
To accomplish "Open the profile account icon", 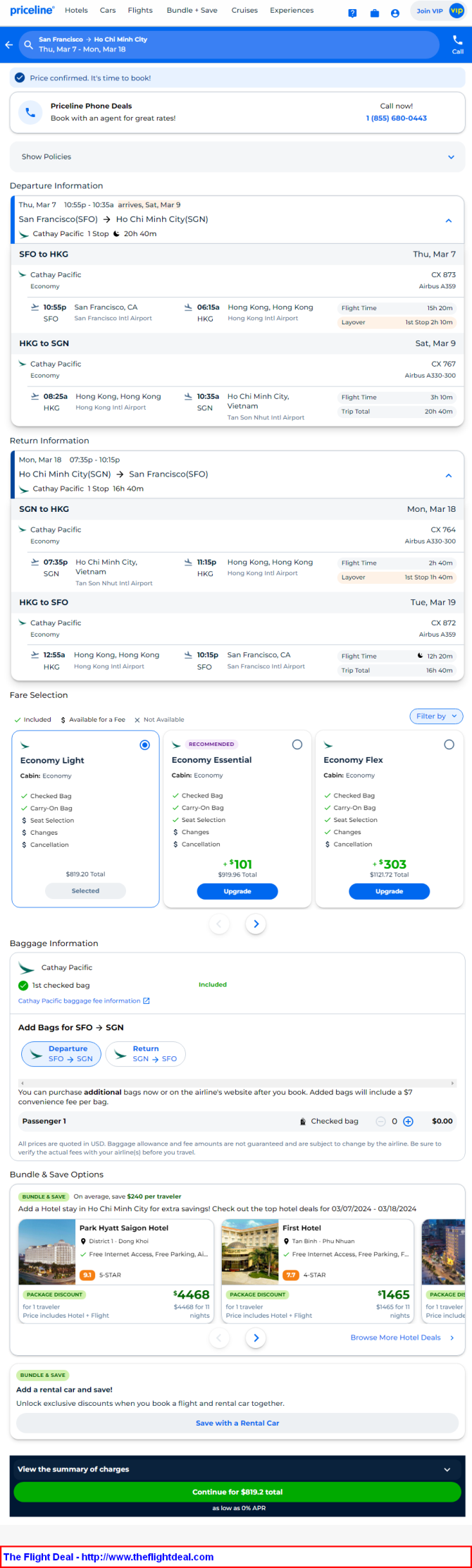I will point(395,13).
